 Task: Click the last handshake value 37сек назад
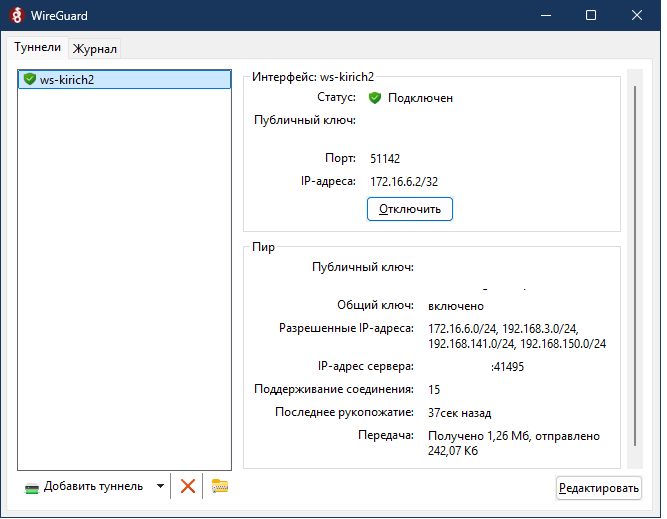(x=459, y=412)
